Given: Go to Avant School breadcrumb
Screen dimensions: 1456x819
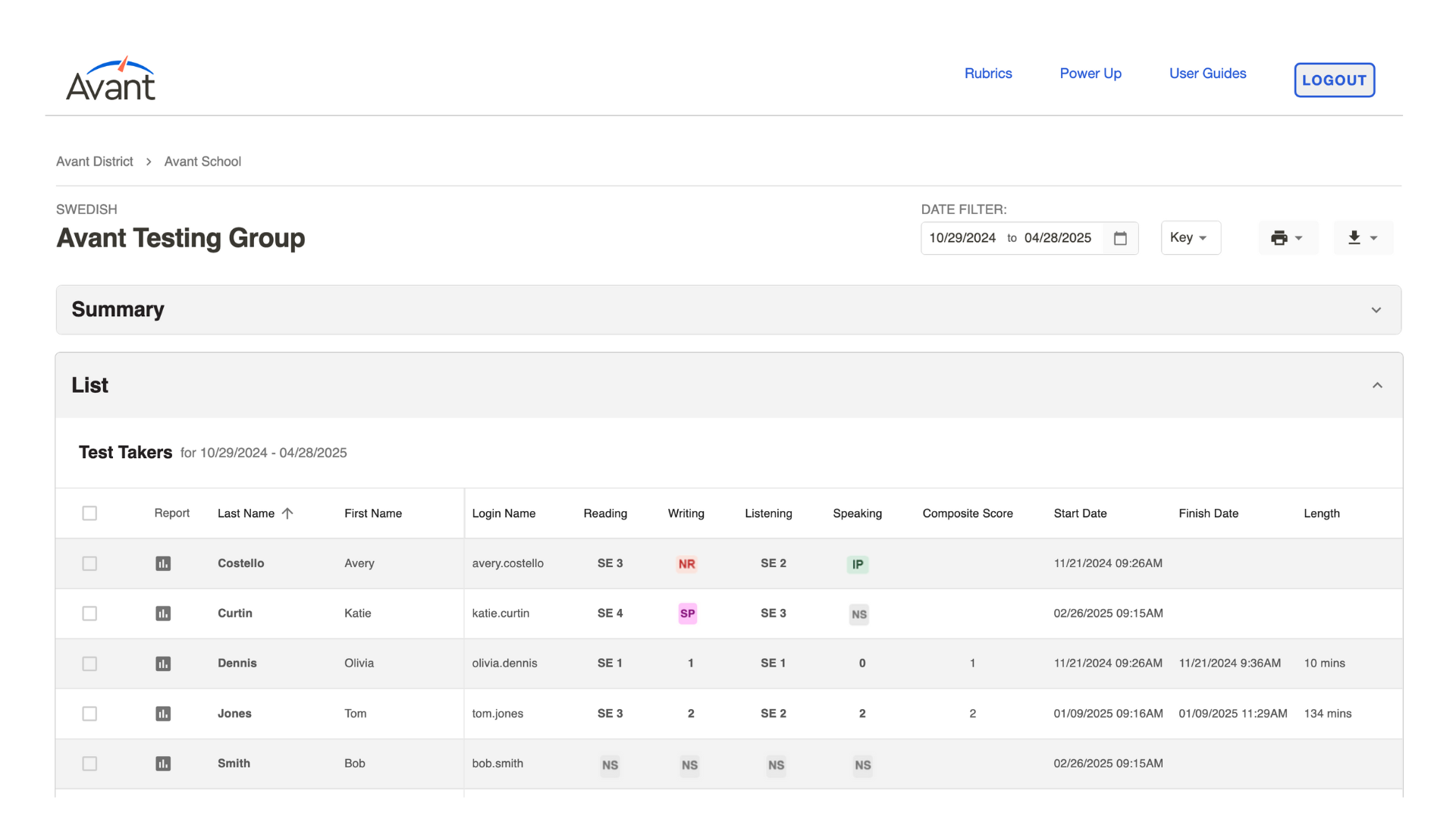Looking at the screenshot, I should pyautogui.click(x=202, y=162).
